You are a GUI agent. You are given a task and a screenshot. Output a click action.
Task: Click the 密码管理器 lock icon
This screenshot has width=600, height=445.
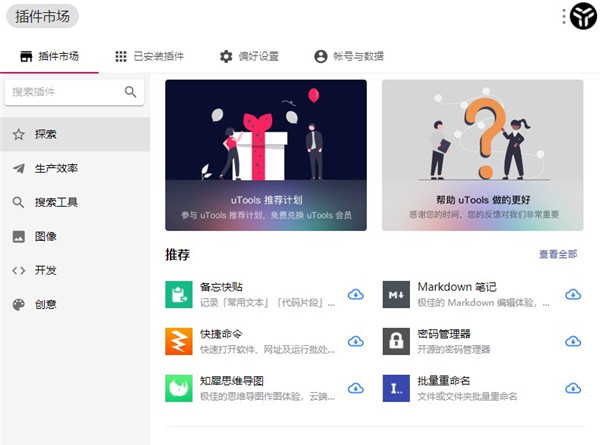(x=396, y=341)
